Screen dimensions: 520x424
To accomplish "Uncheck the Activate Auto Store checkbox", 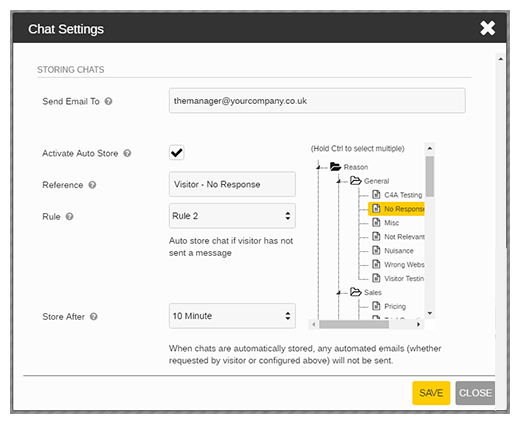I will (176, 153).
